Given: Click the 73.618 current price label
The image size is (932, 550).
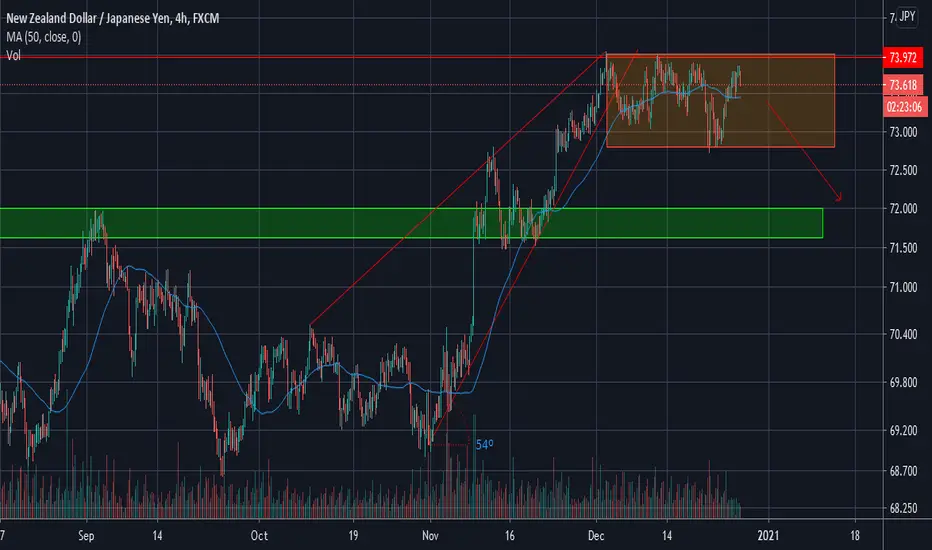Looking at the screenshot, I should point(903,85).
